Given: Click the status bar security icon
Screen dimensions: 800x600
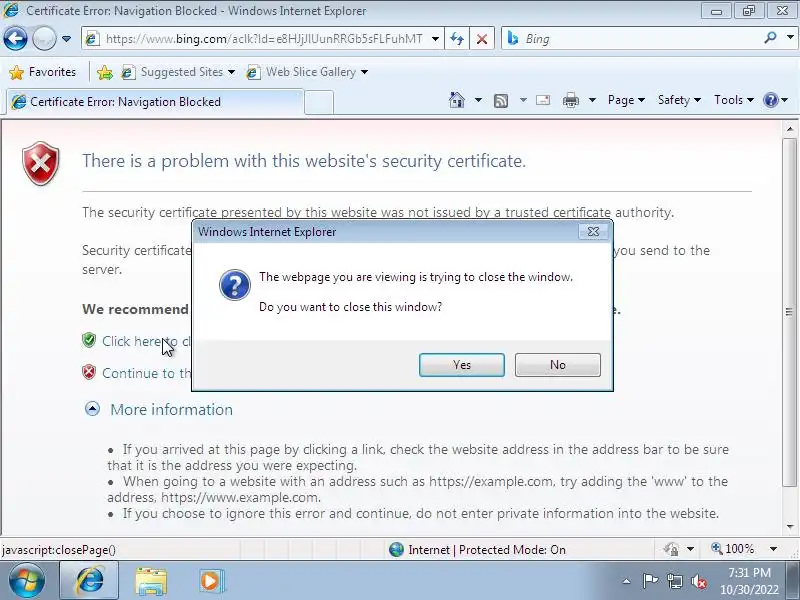Looking at the screenshot, I should pyautogui.click(x=671, y=549).
